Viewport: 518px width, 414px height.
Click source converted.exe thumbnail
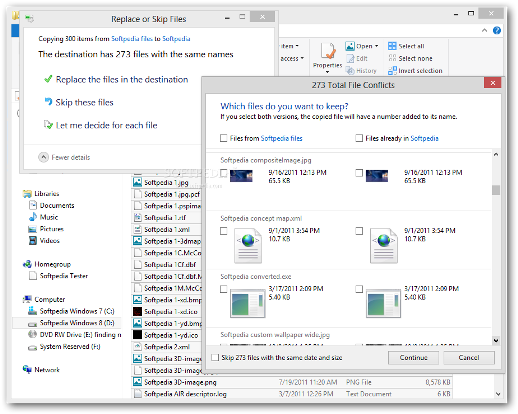coord(248,303)
